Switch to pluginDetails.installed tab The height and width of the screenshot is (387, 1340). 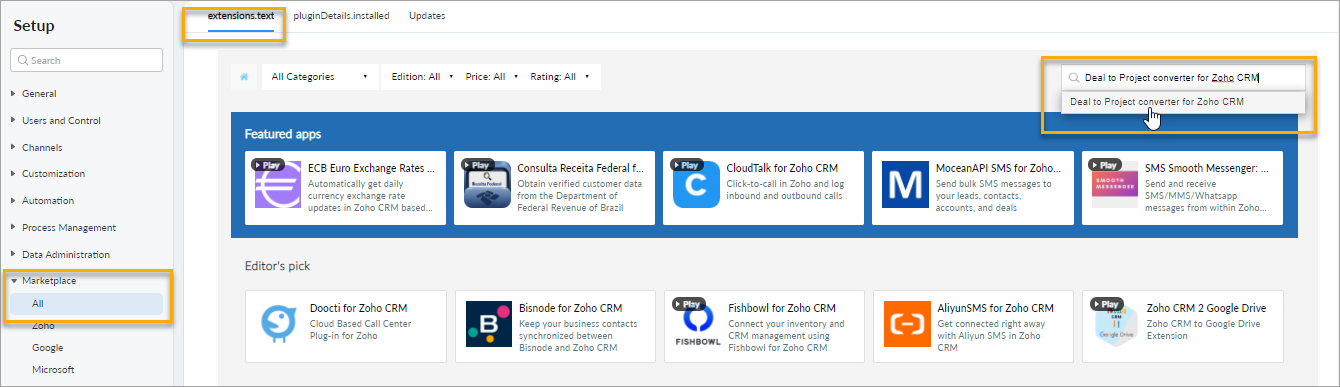341,16
